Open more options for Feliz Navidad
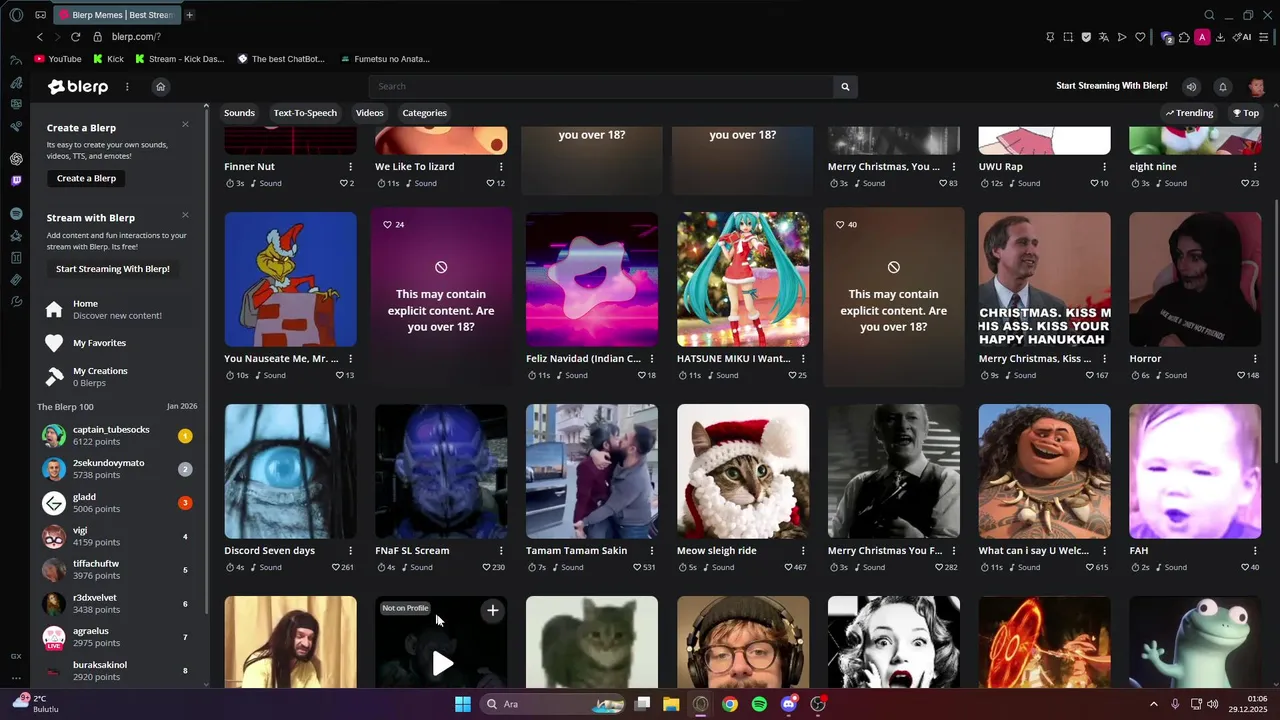Screen dimensions: 1280x720 (x=652, y=359)
